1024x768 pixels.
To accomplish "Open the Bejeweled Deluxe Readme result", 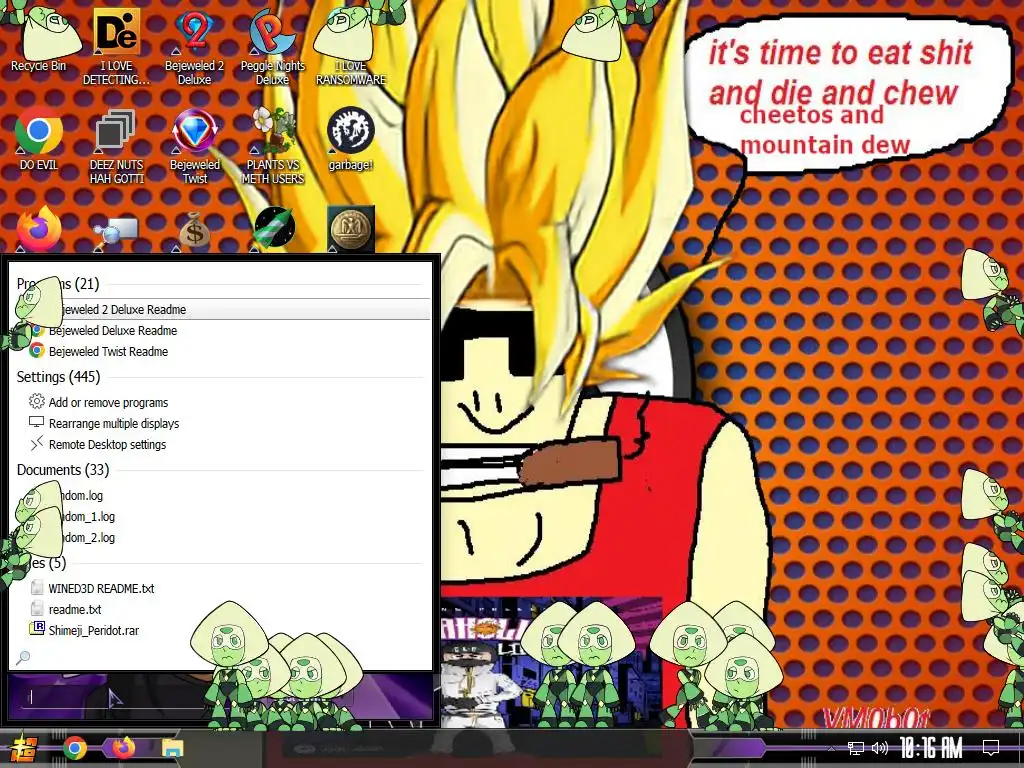I will pos(223,330).
